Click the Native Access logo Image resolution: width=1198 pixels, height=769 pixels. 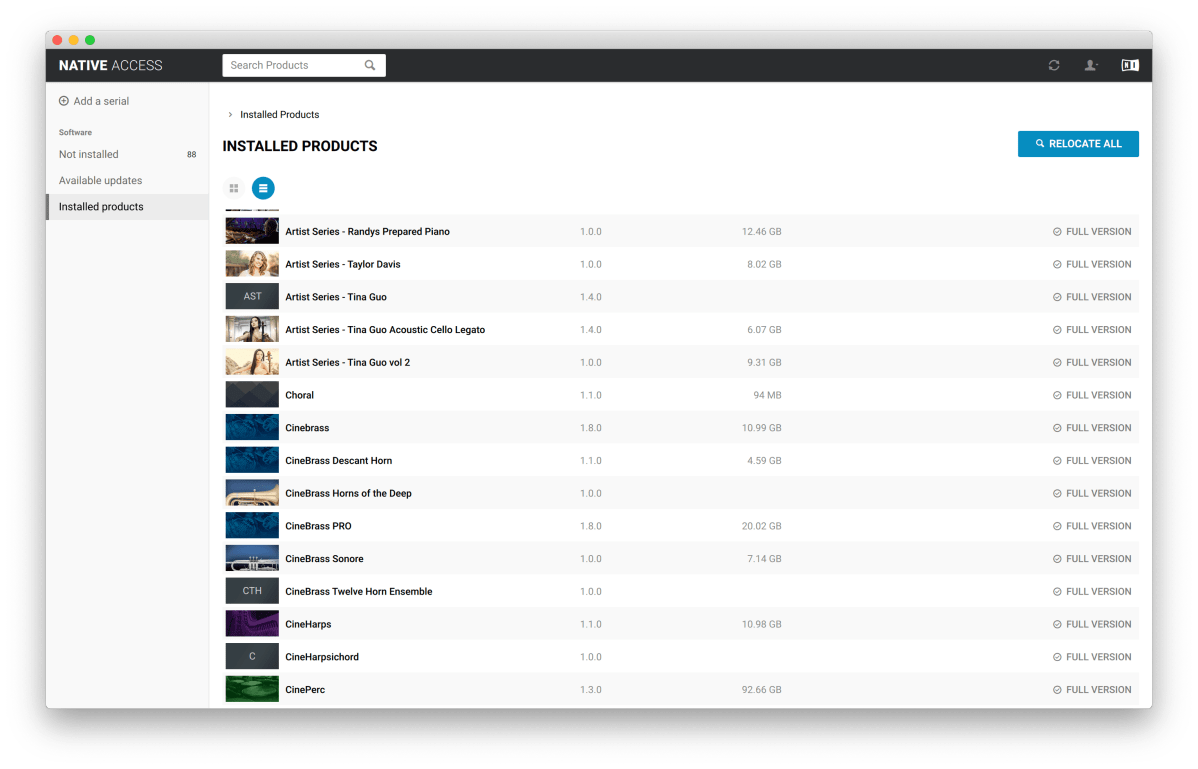pos(111,66)
